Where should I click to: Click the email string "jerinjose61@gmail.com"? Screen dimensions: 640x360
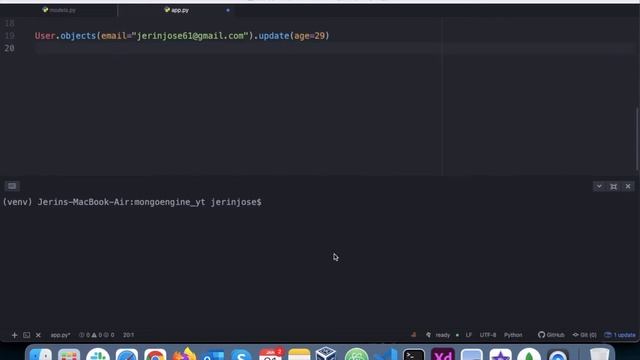[x=190, y=36]
